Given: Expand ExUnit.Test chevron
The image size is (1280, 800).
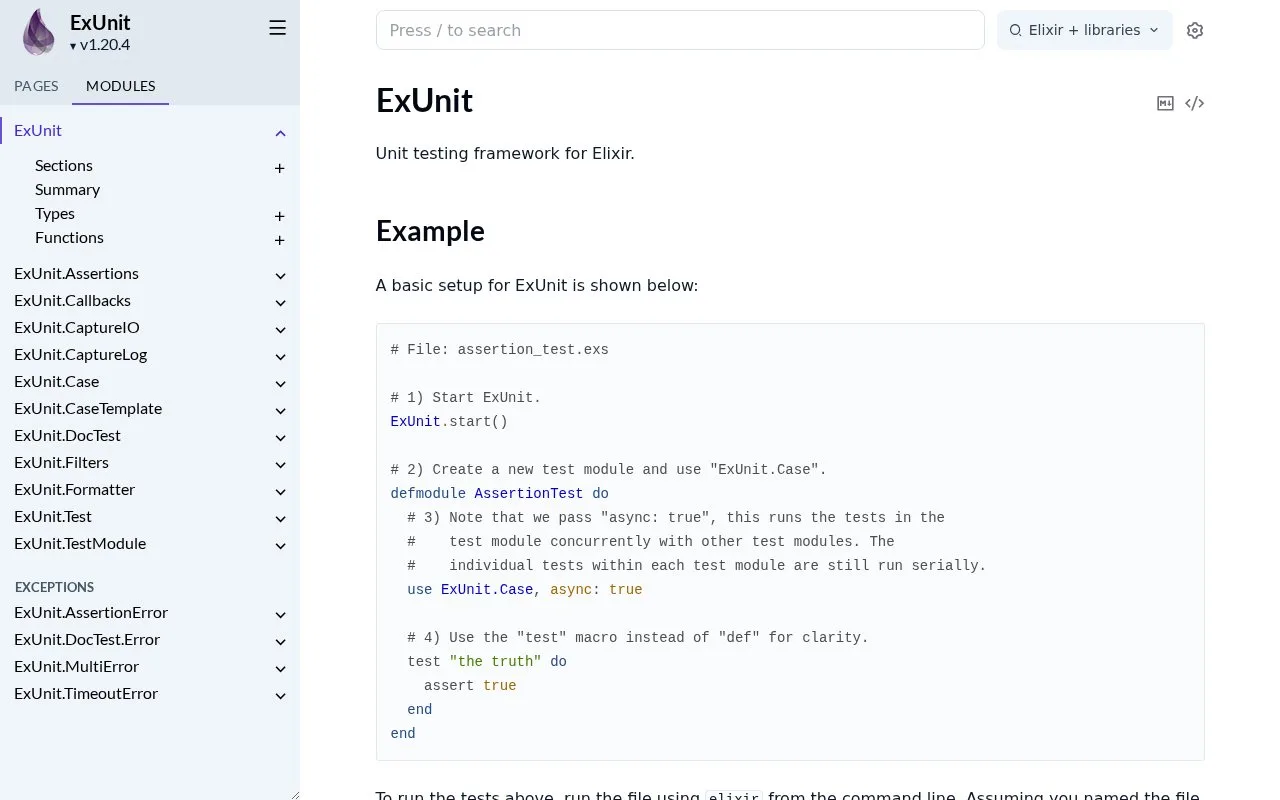Looking at the screenshot, I should 280,519.
